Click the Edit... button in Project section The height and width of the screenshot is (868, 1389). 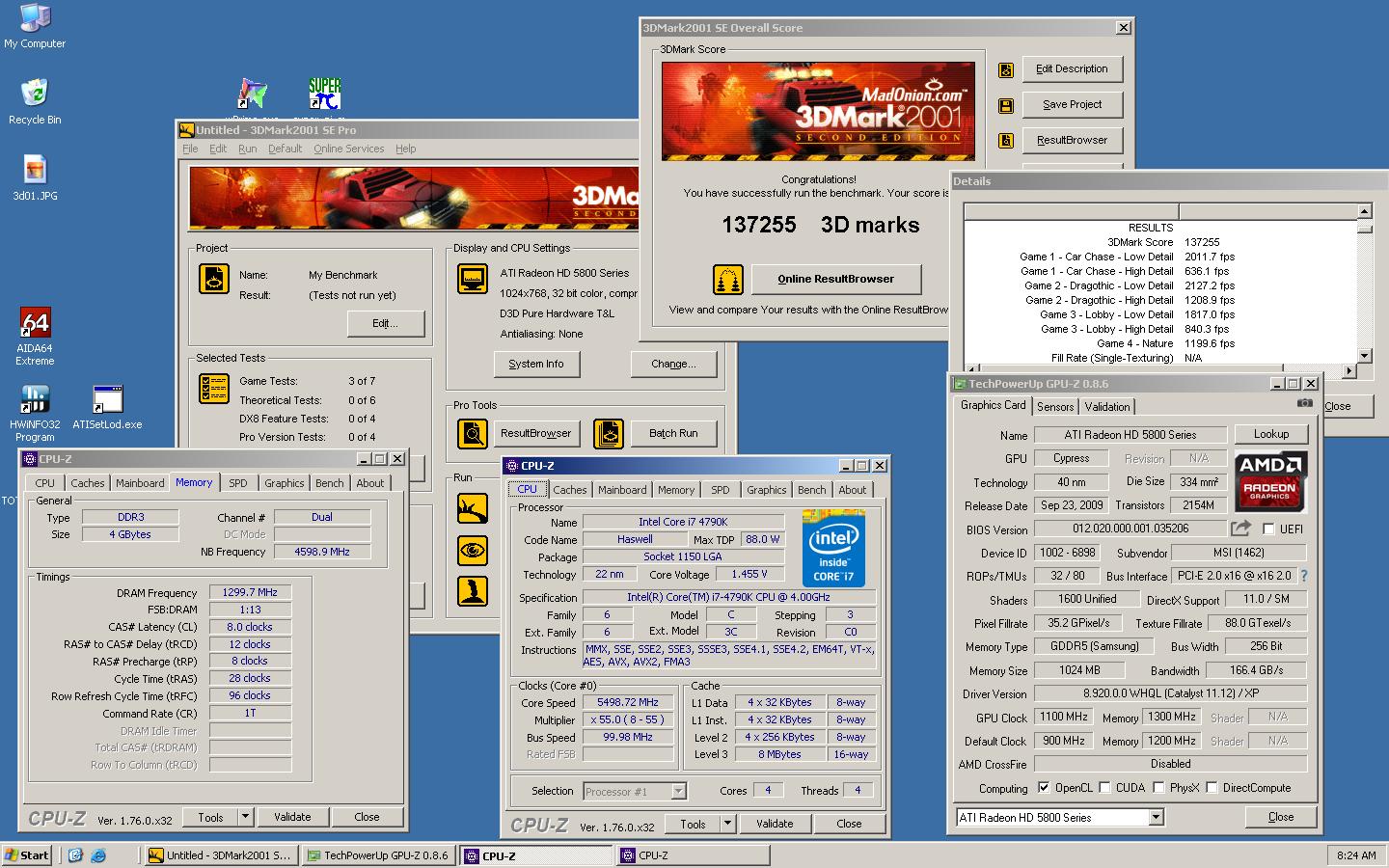click(385, 323)
